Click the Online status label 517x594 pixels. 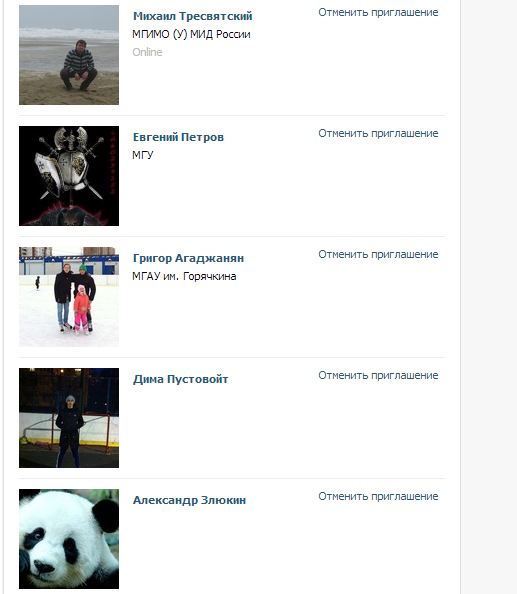147,52
